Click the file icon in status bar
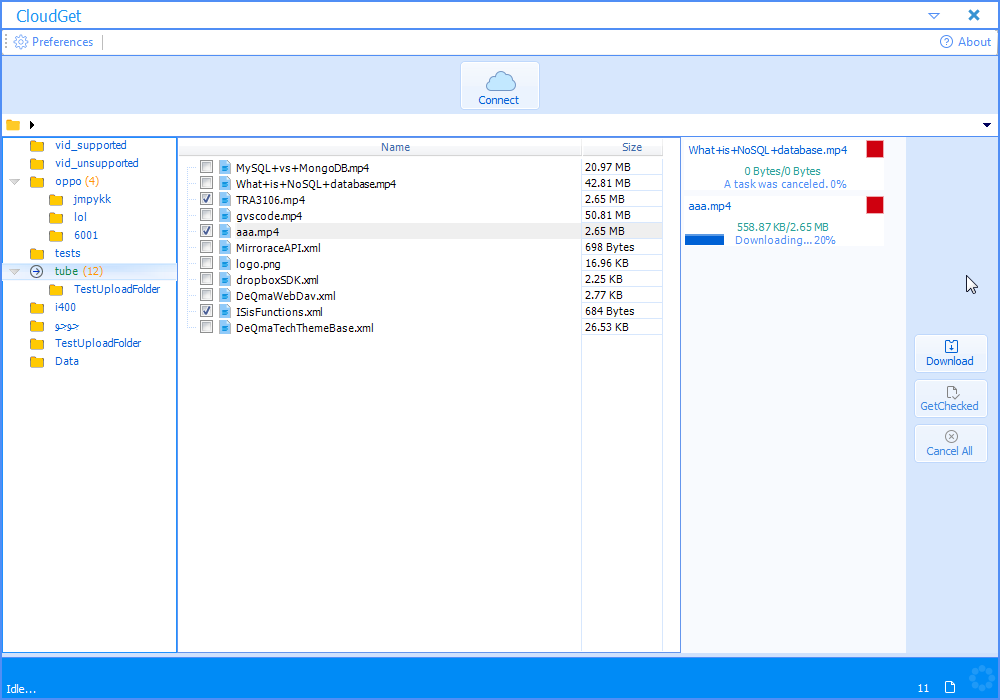The width and height of the screenshot is (1000, 700). point(950,687)
